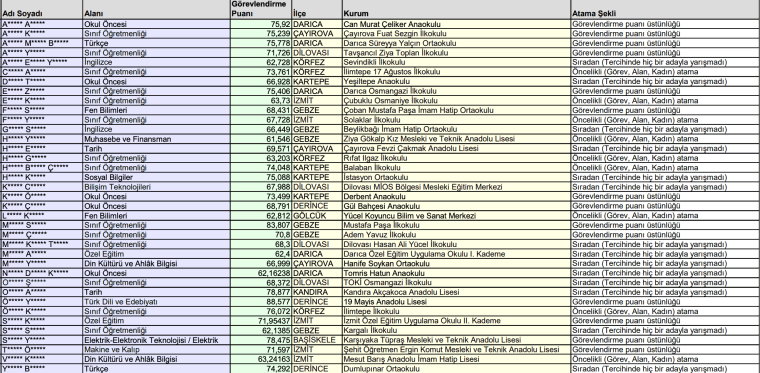Select cell 'Yücel Koyuncu Bilim ve Sanat Merkezi'
Viewport: 760px width, 373px height.
[x=456, y=216]
